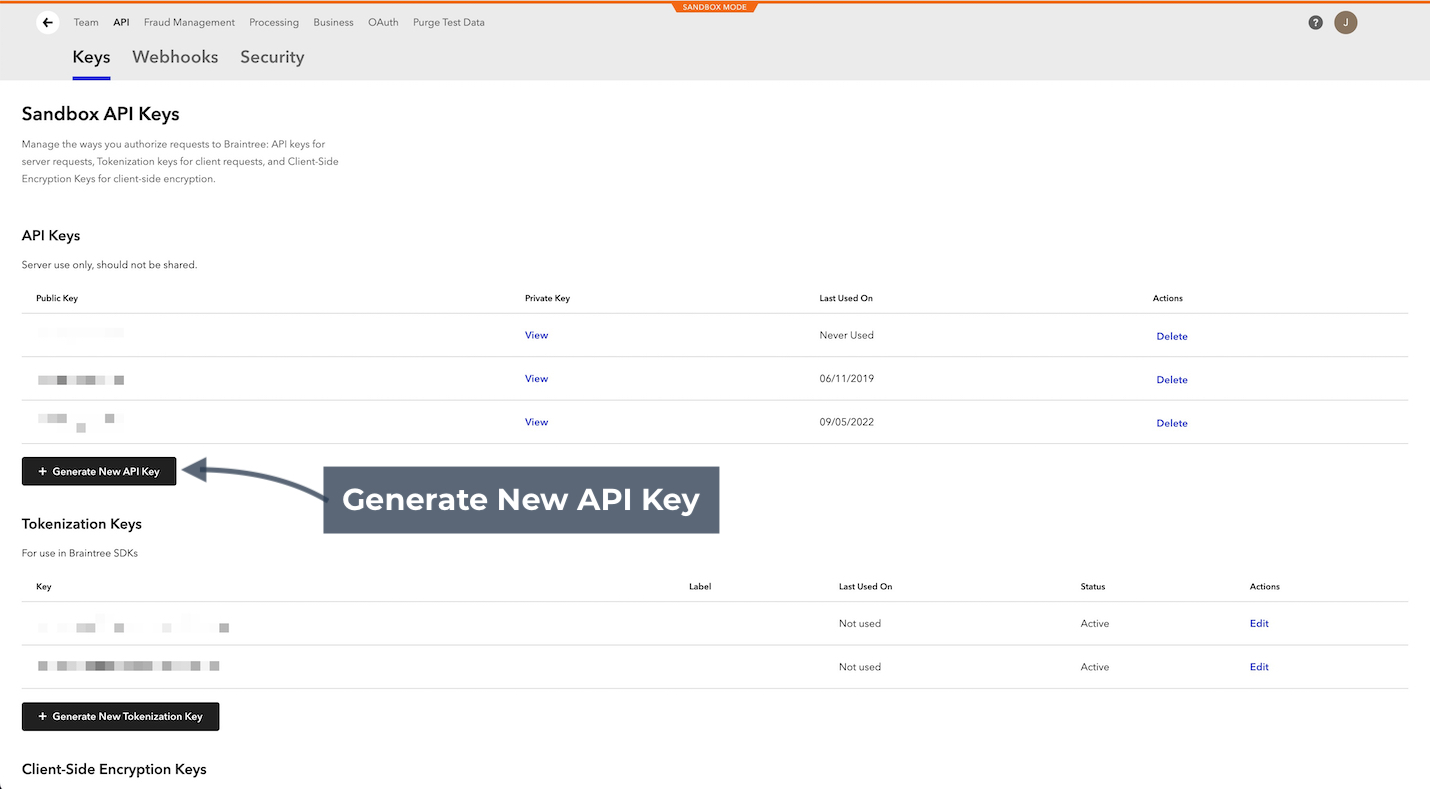Click the Client-Side Encryption Keys heading

[114, 769]
